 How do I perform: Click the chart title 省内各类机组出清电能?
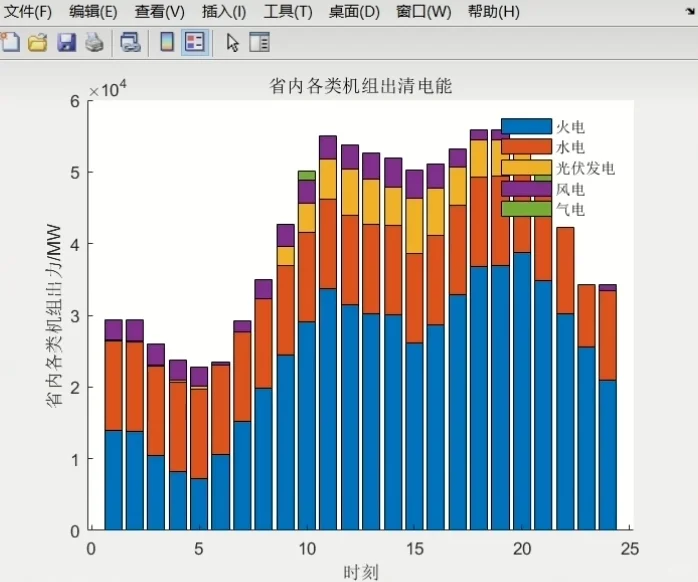[361, 85]
